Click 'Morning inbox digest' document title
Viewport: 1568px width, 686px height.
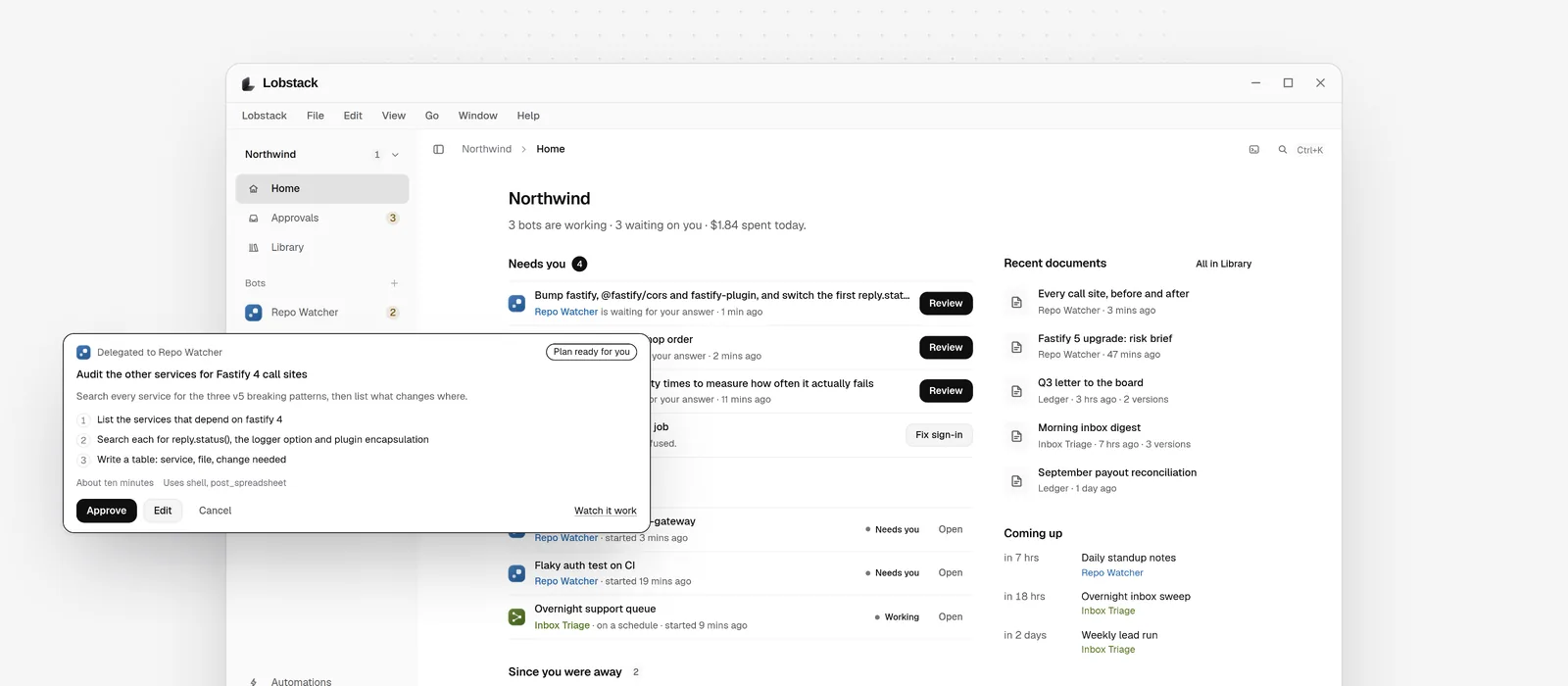[x=1090, y=428]
